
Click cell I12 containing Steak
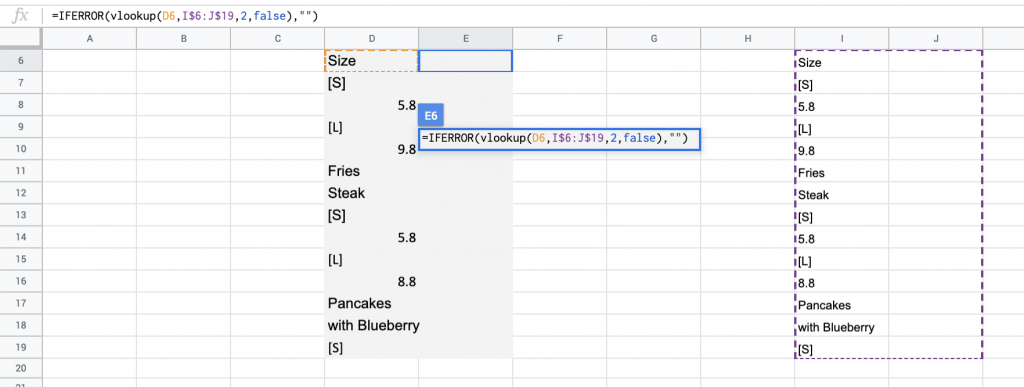coord(842,194)
